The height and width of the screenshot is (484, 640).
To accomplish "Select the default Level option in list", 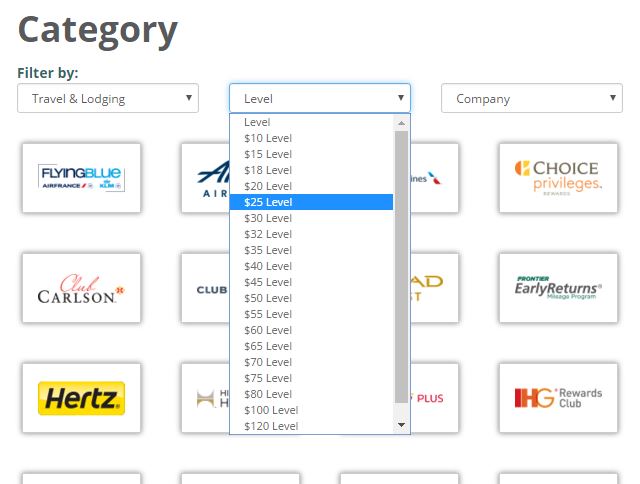I will [311, 122].
